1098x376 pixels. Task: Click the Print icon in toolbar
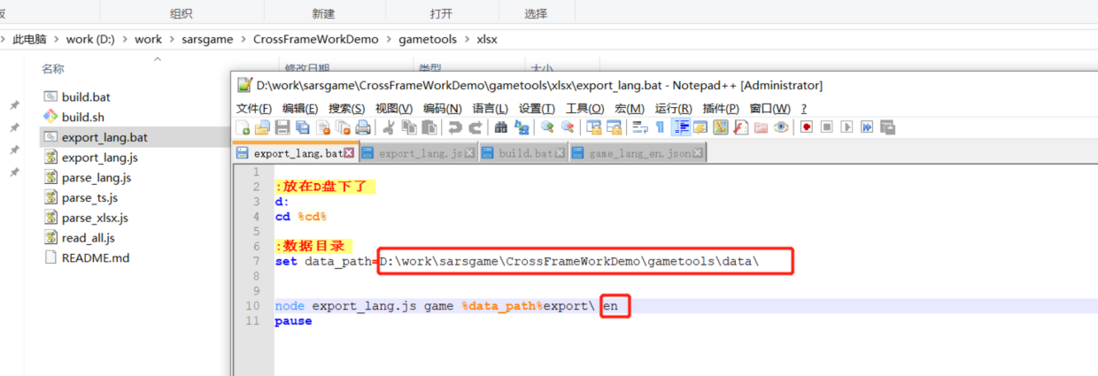pos(363,127)
